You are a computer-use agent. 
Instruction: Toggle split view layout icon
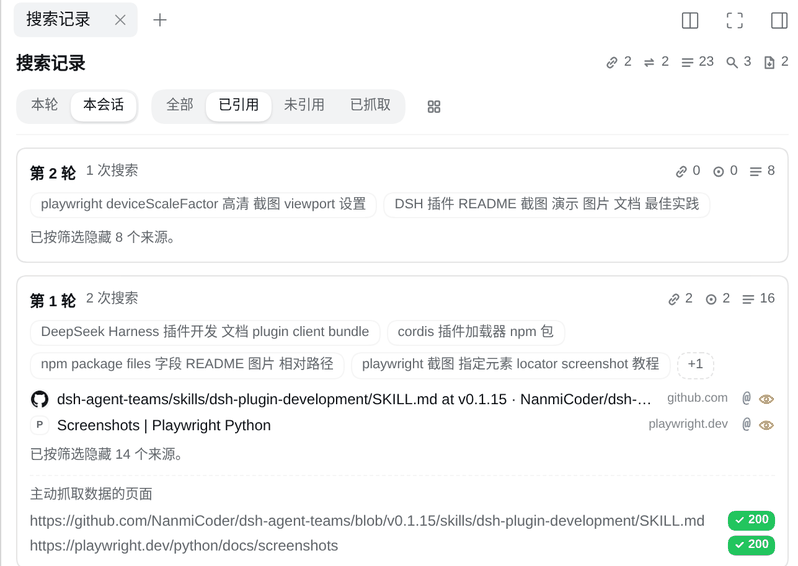[x=690, y=20]
